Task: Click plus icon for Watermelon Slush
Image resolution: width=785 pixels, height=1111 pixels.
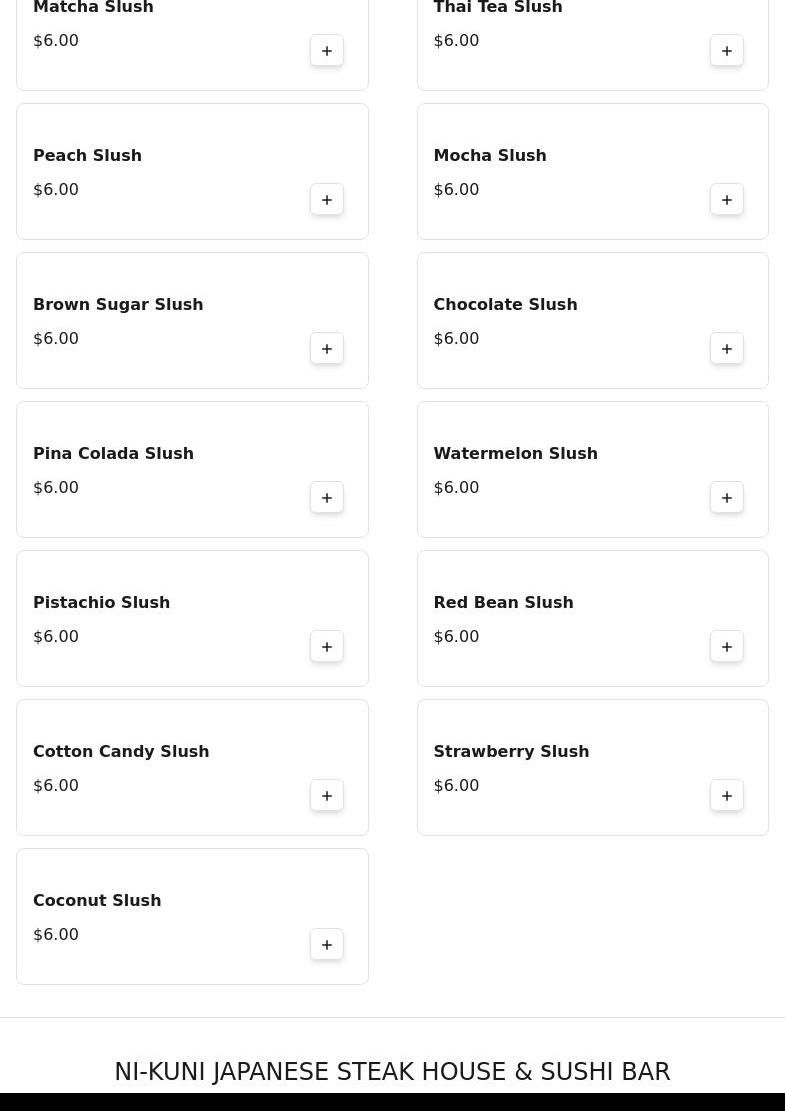Action: click(727, 497)
